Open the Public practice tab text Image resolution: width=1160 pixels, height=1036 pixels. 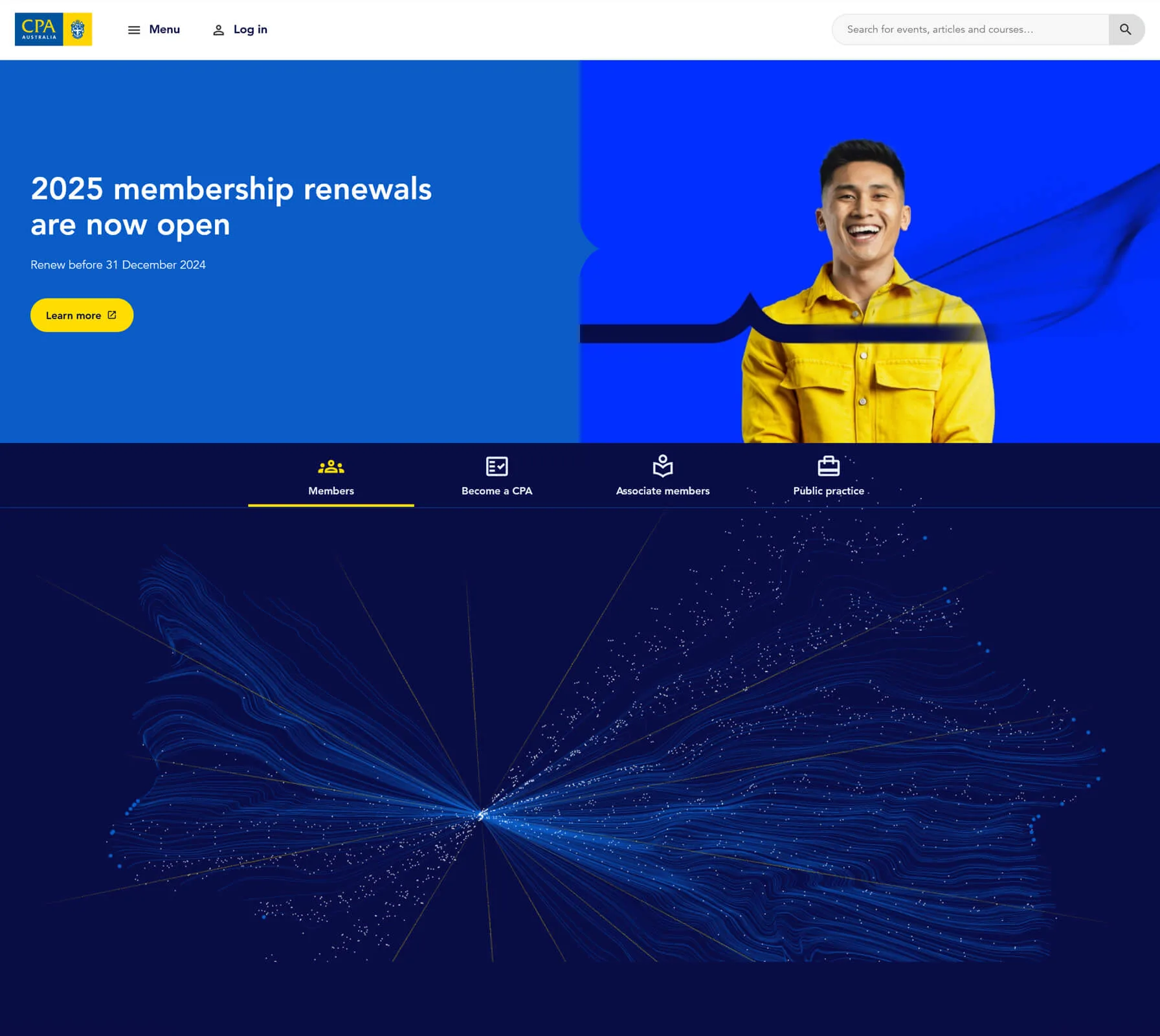click(x=829, y=491)
